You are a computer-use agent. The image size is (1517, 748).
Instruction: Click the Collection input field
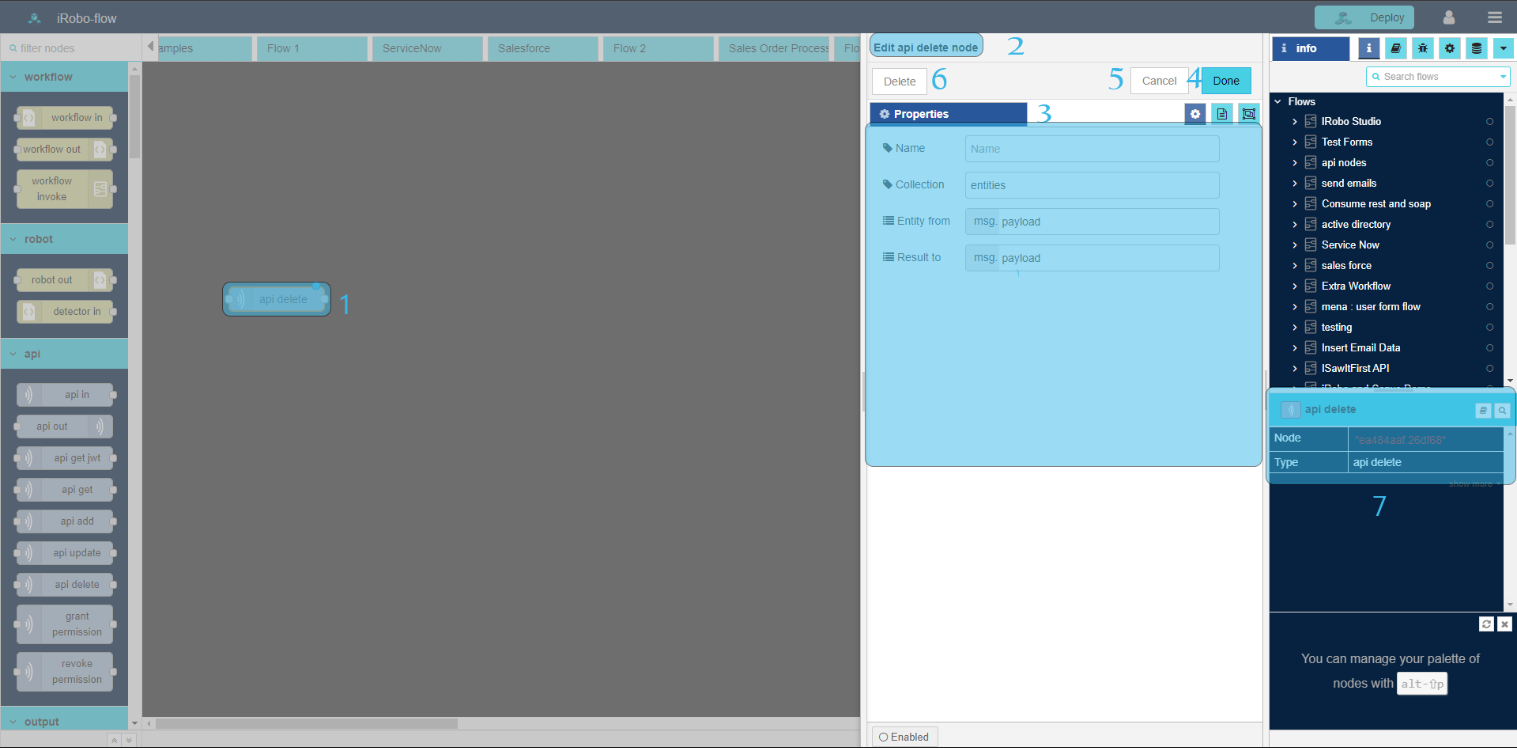pyautogui.click(x=1091, y=185)
